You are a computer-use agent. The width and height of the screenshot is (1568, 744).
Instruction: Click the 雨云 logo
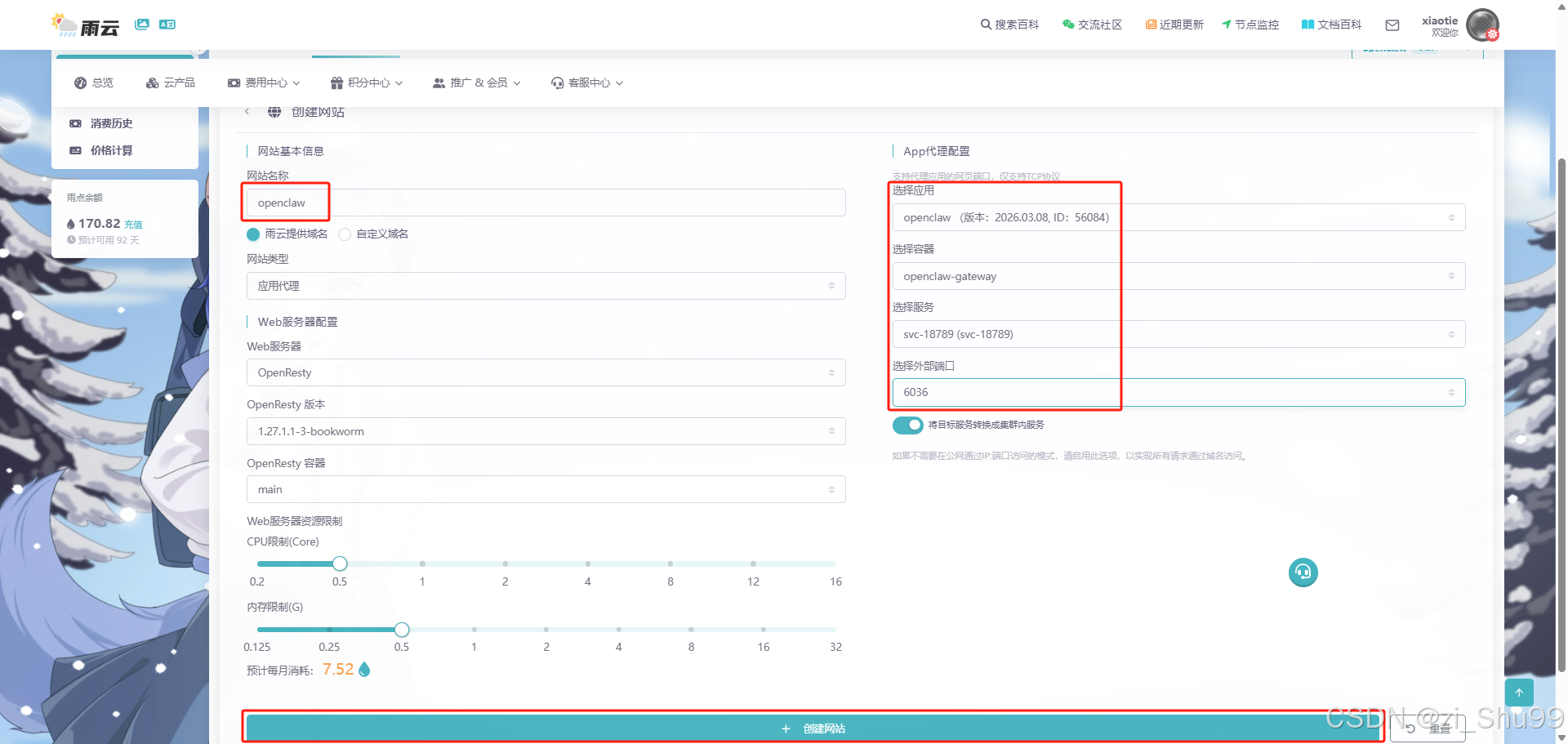[x=86, y=26]
